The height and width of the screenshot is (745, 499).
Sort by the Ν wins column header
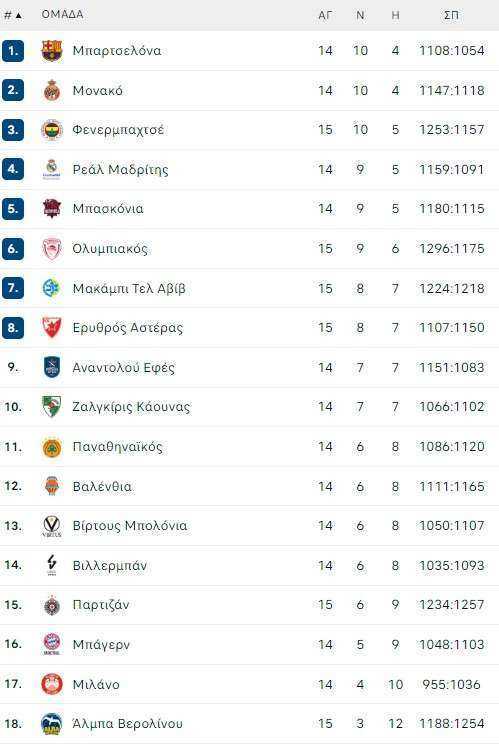[x=360, y=15]
